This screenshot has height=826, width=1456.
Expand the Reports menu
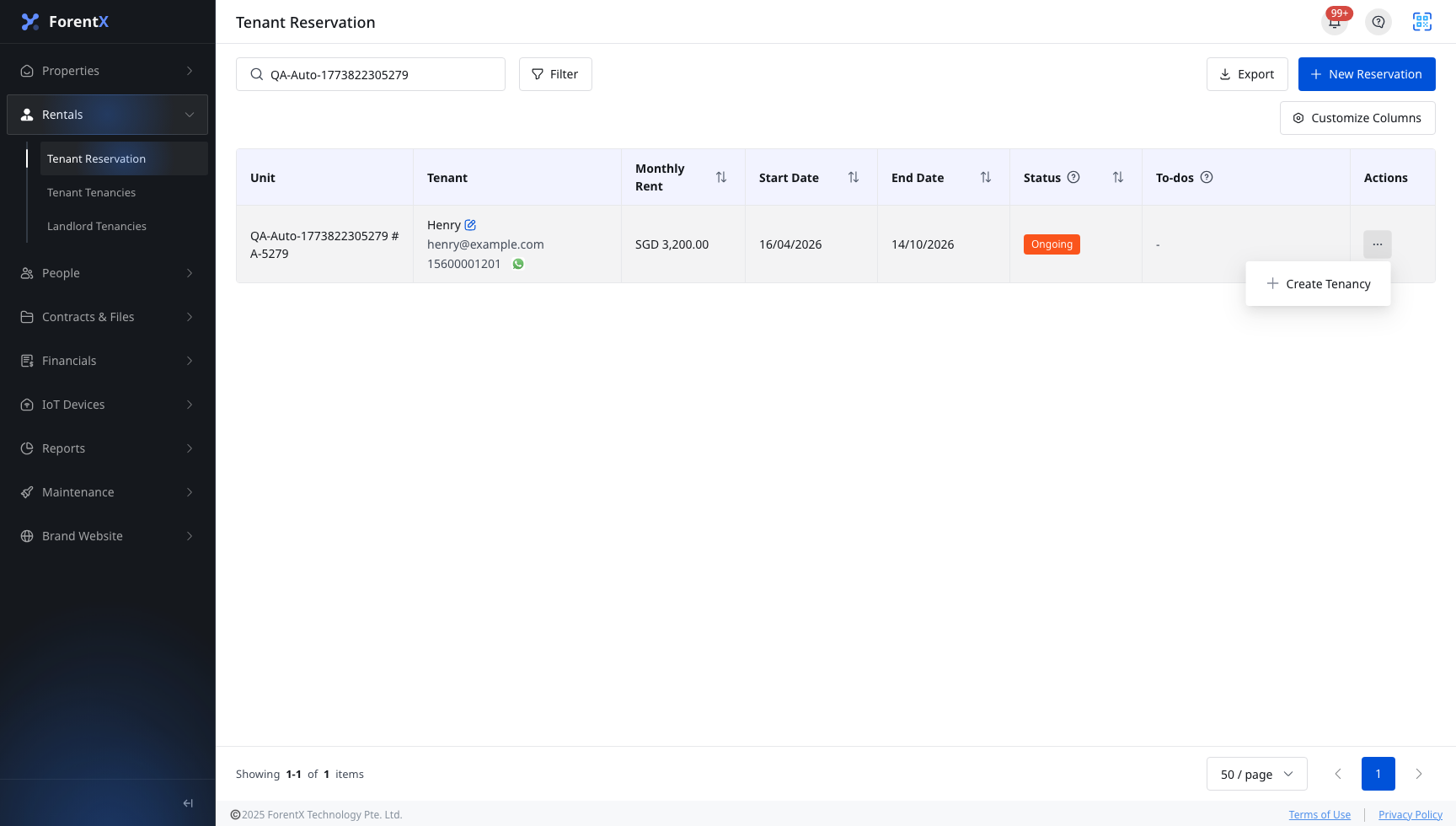pos(108,448)
